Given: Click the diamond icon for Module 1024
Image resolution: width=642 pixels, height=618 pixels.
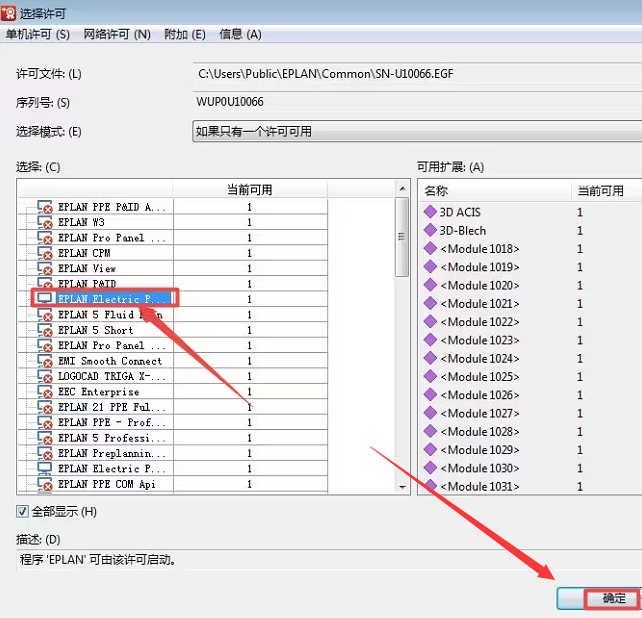Looking at the screenshot, I should [x=430, y=358].
